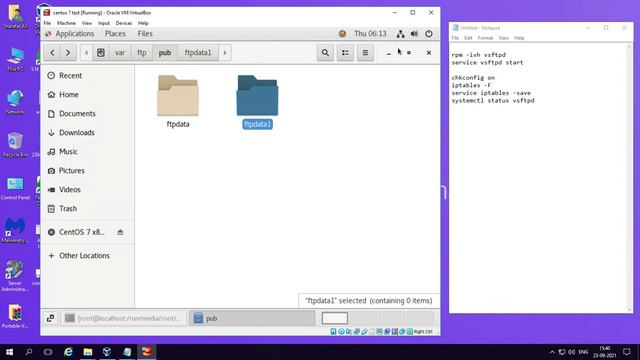Viewport: 640px width, 360px height.
Task: Open Notepad Format menu
Action: (485, 38)
